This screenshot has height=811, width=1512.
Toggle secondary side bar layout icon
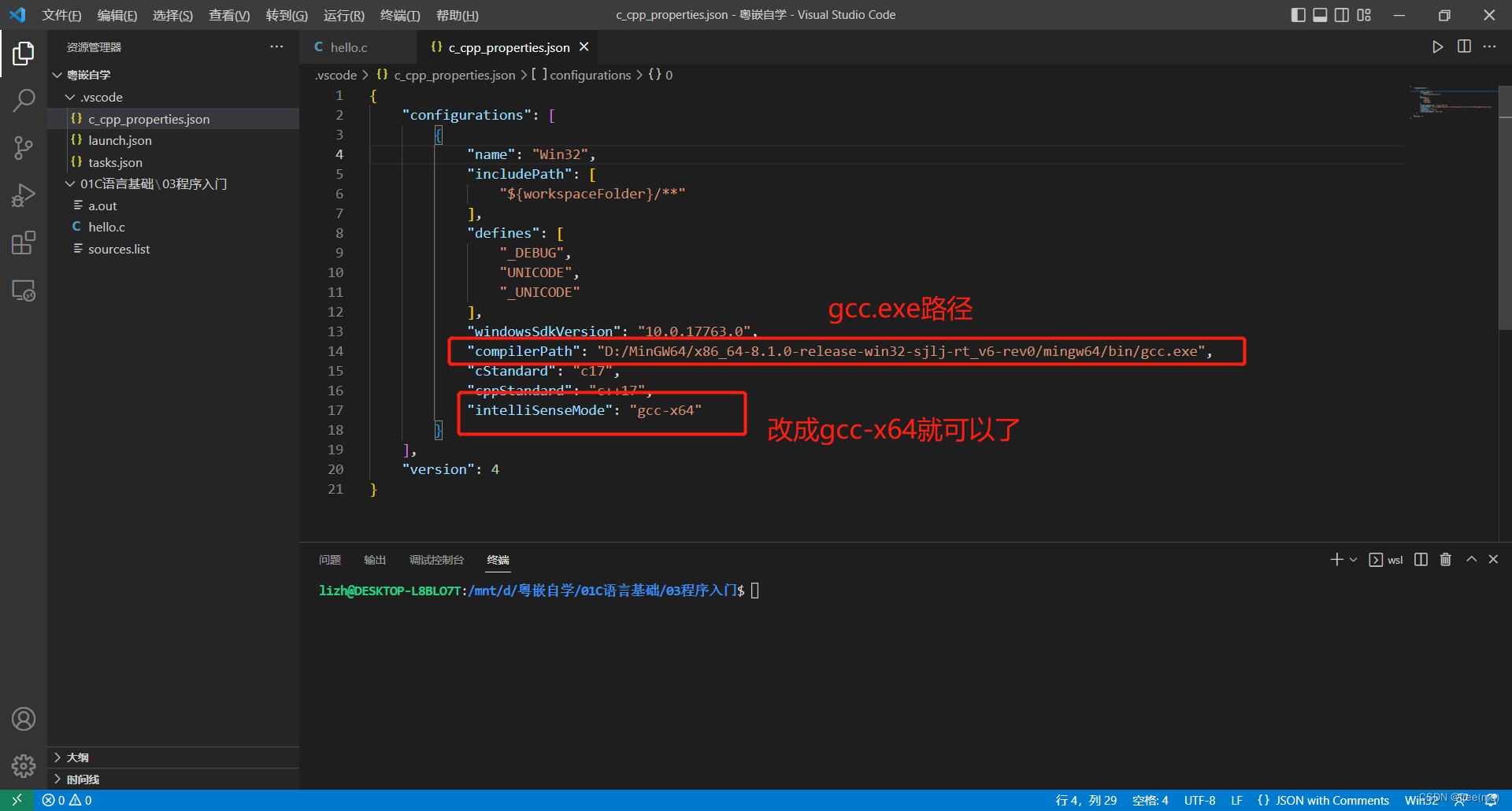point(1342,15)
